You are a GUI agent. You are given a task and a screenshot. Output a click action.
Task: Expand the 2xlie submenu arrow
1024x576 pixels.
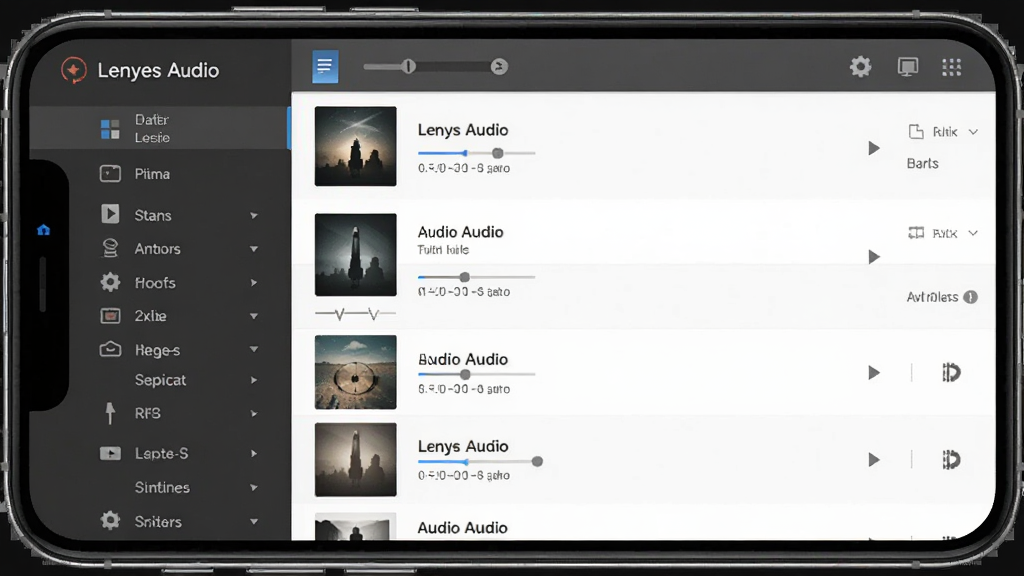[x=254, y=316]
